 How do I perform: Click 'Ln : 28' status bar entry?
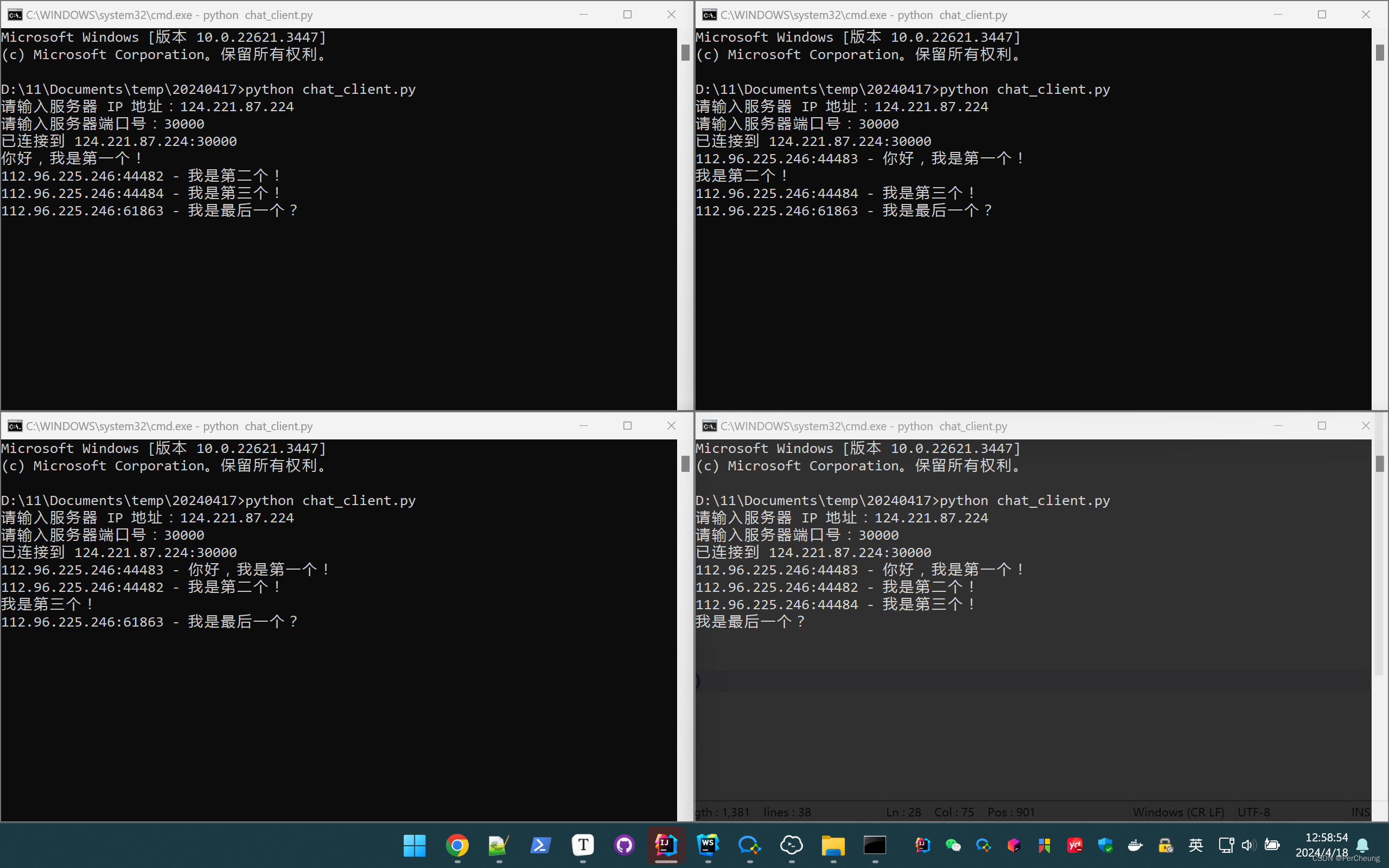(903, 812)
